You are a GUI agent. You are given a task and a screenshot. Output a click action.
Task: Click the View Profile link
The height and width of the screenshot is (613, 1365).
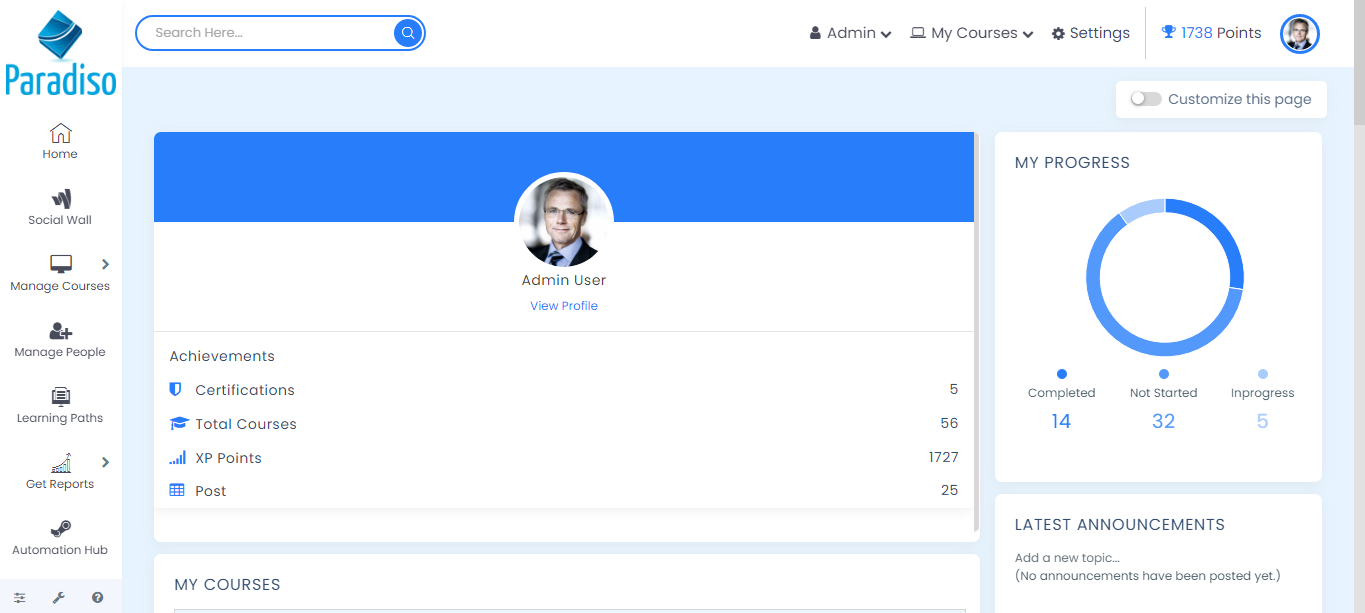point(564,306)
